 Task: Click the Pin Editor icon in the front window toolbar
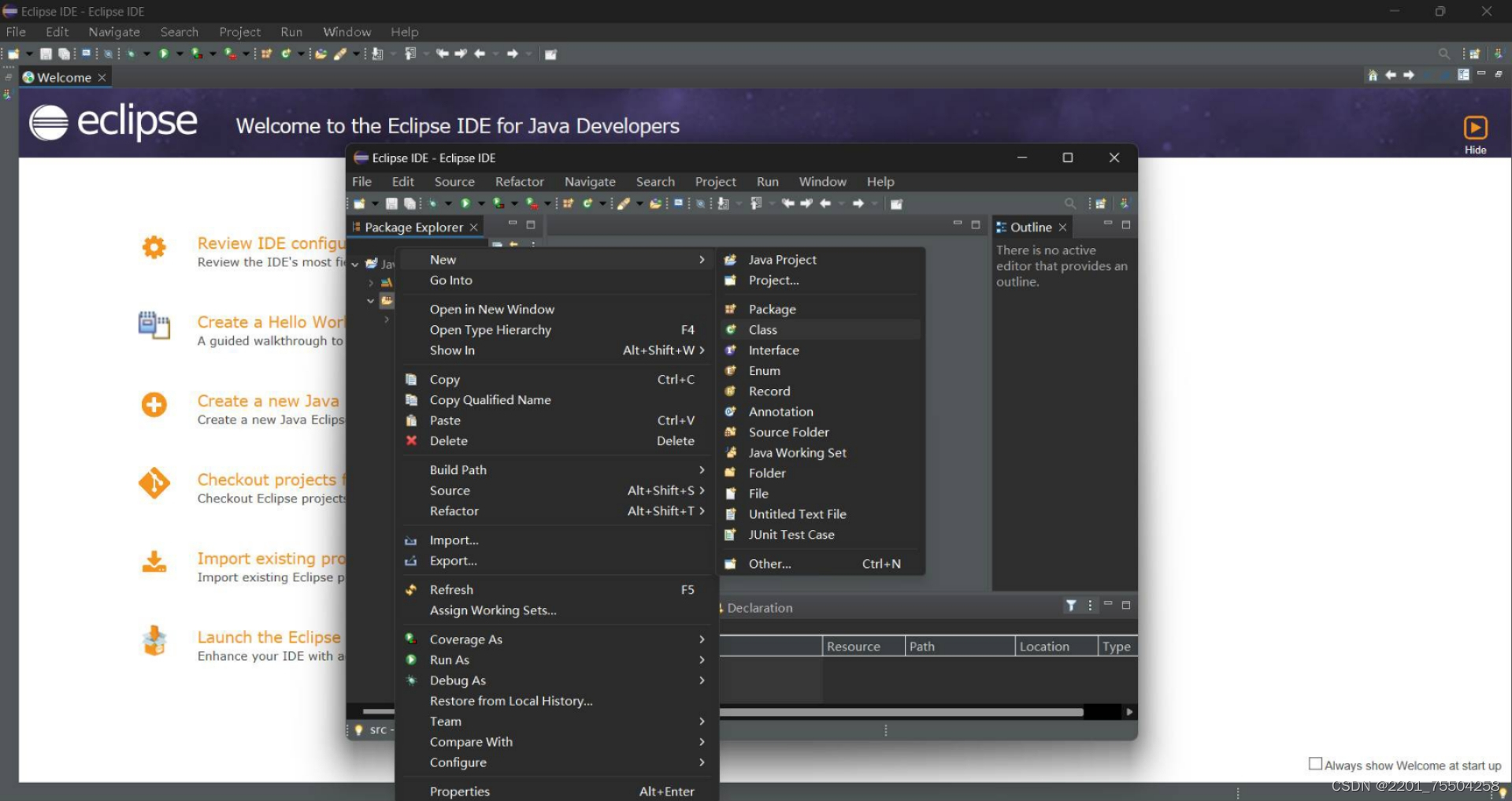point(896,203)
